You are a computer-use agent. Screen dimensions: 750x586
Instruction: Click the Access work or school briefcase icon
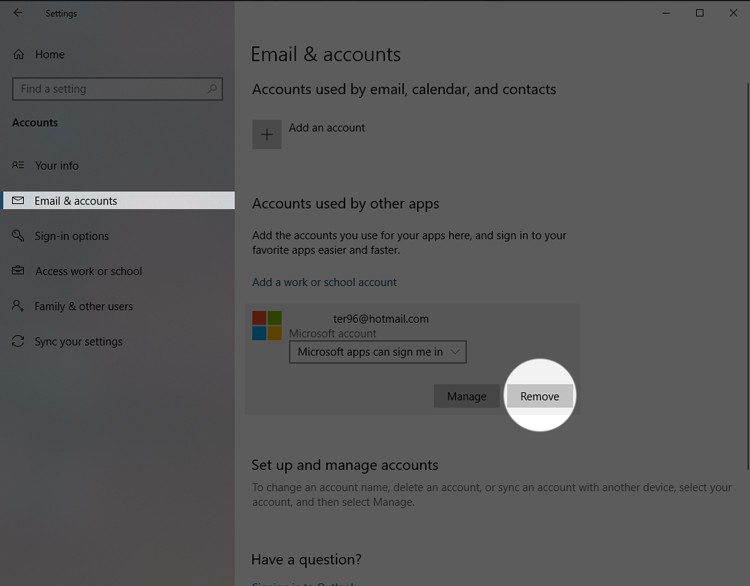tap(18, 271)
